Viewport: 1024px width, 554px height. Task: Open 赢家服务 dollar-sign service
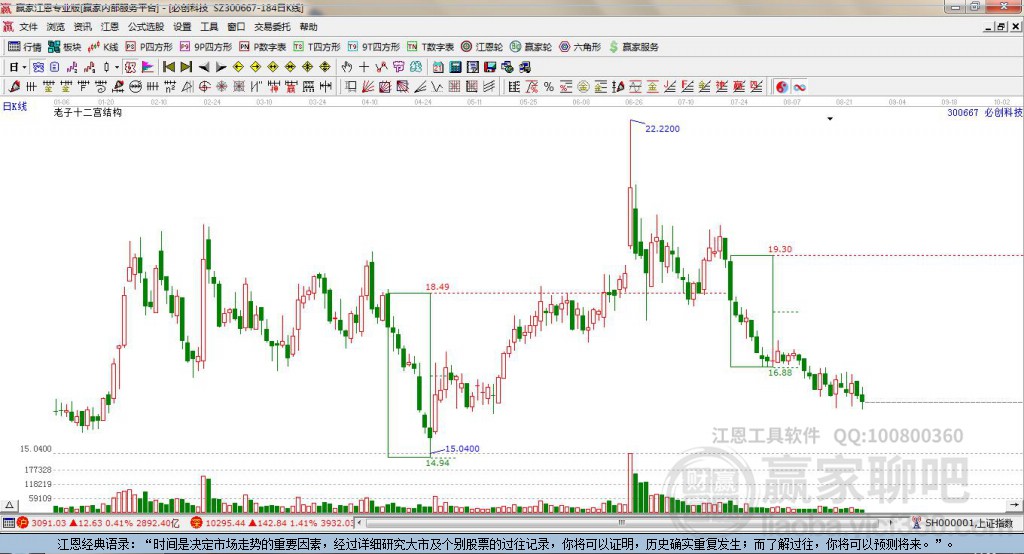click(633, 46)
